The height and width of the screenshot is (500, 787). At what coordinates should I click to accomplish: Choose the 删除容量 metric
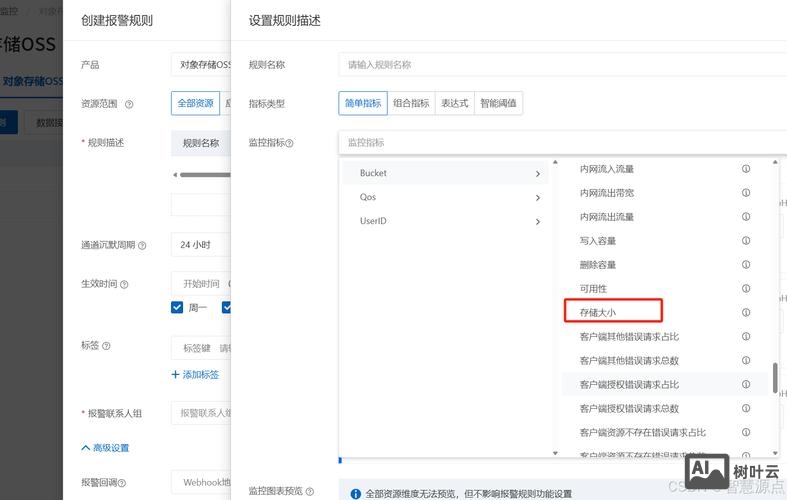pyautogui.click(x=597, y=265)
